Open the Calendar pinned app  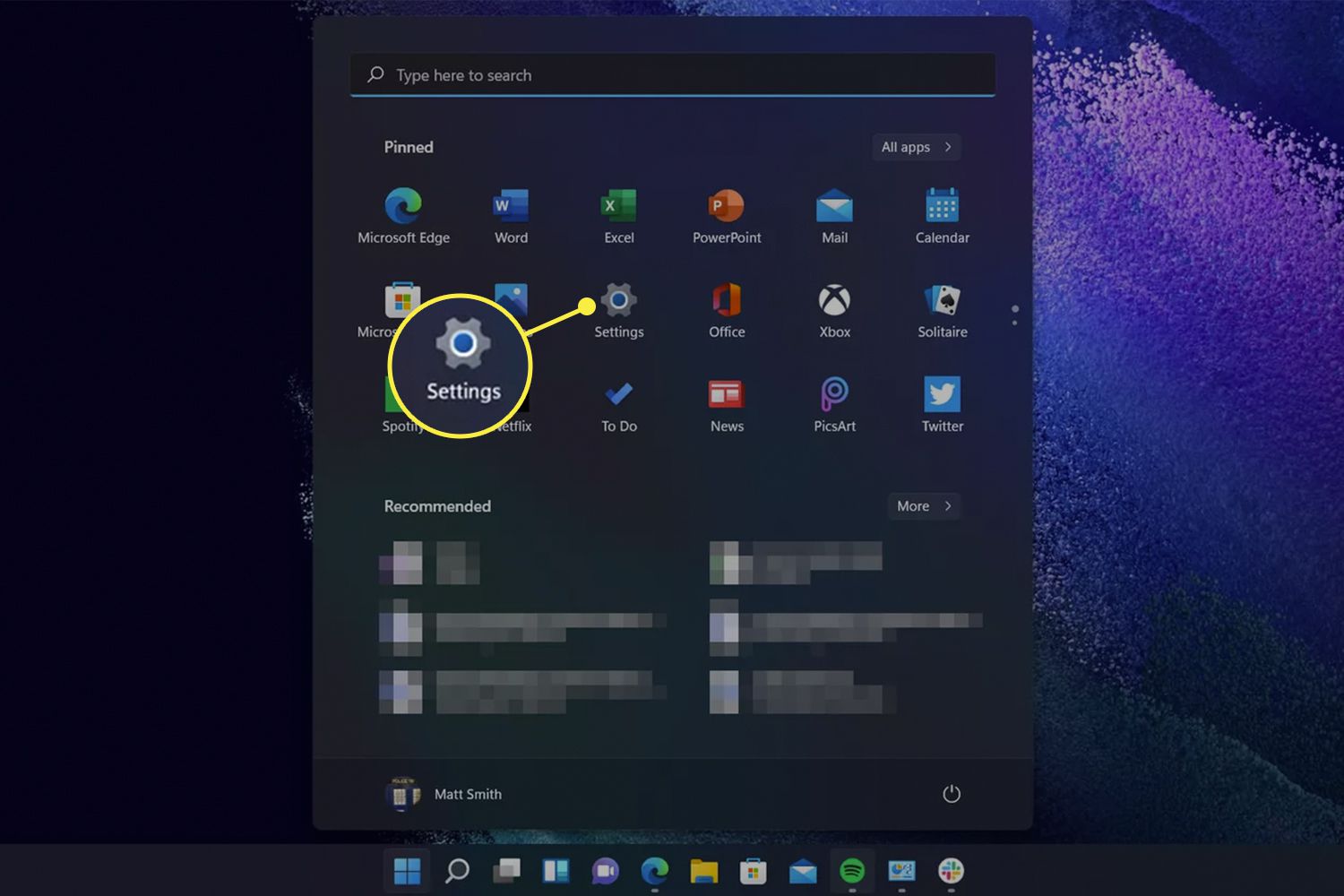942,216
